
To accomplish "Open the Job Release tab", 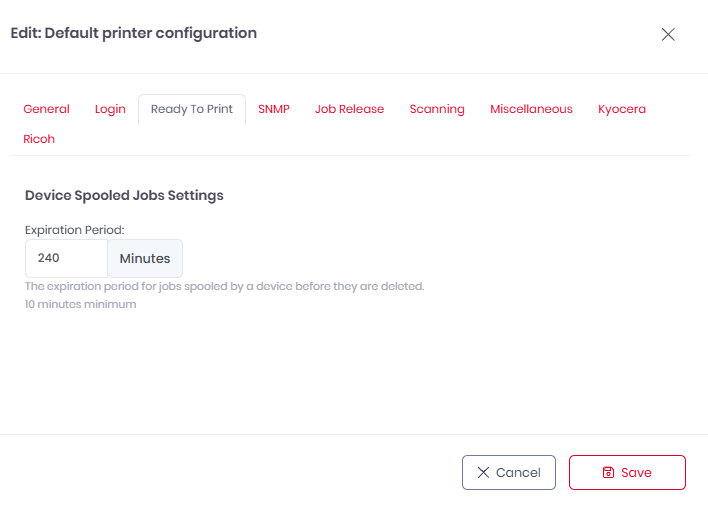I will pyautogui.click(x=349, y=109).
